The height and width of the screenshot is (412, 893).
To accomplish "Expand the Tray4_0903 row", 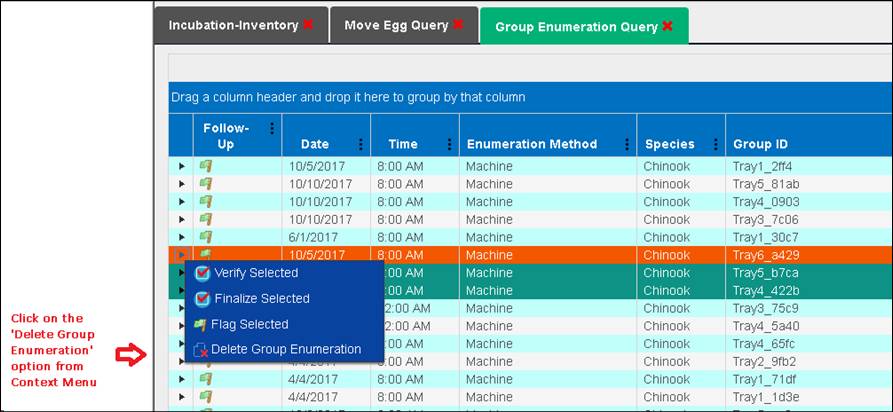I will tap(181, 202).
